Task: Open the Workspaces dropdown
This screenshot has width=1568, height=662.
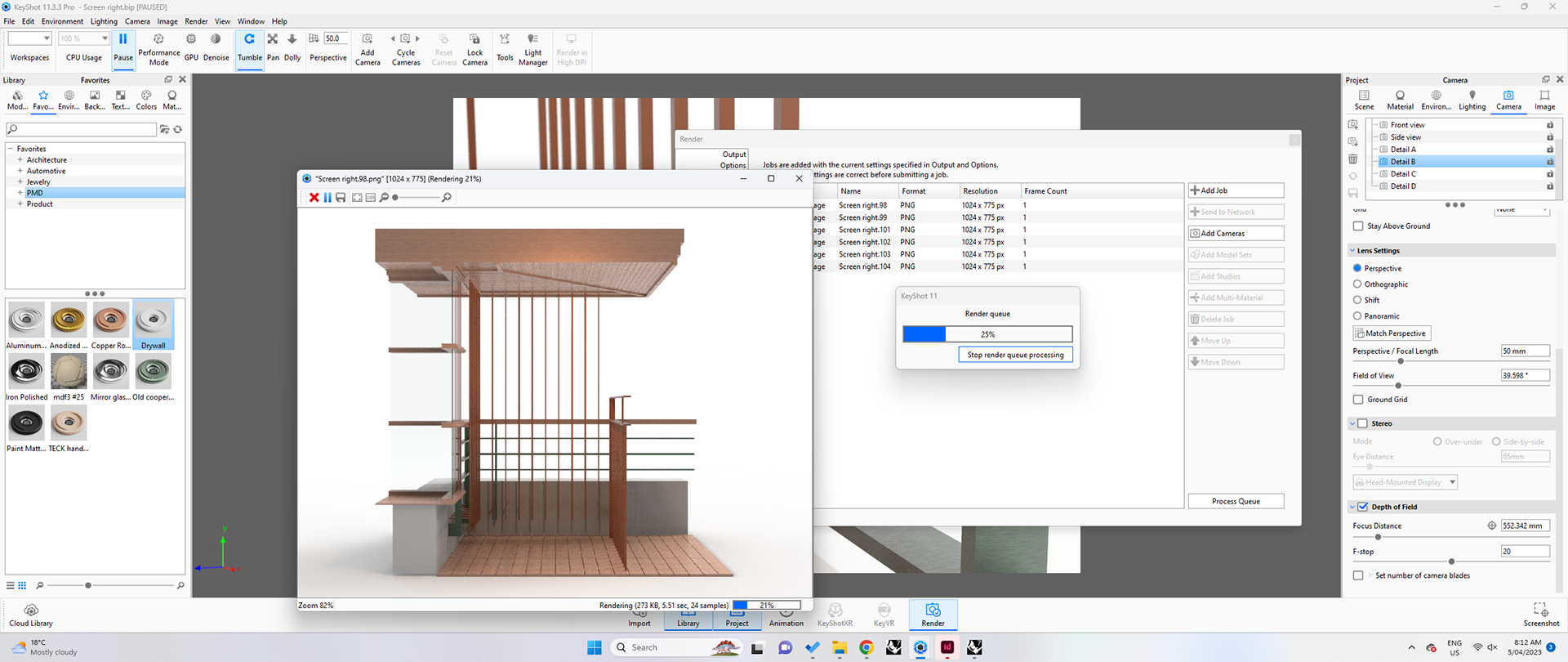Action: coord(29,38)
